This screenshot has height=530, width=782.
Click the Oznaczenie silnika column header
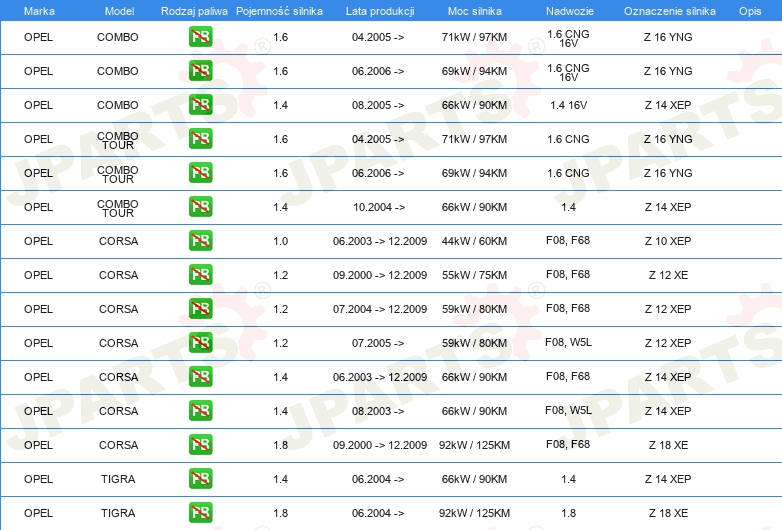(669, 11)
